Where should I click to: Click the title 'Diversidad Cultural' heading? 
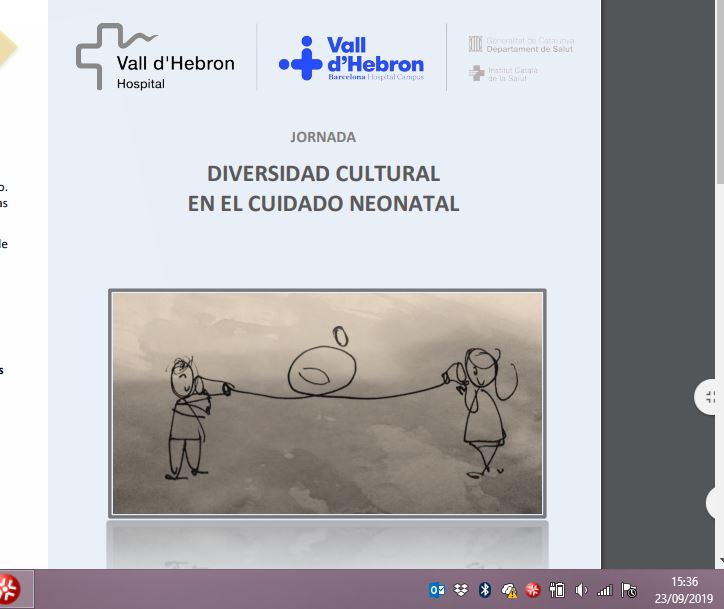323,173
